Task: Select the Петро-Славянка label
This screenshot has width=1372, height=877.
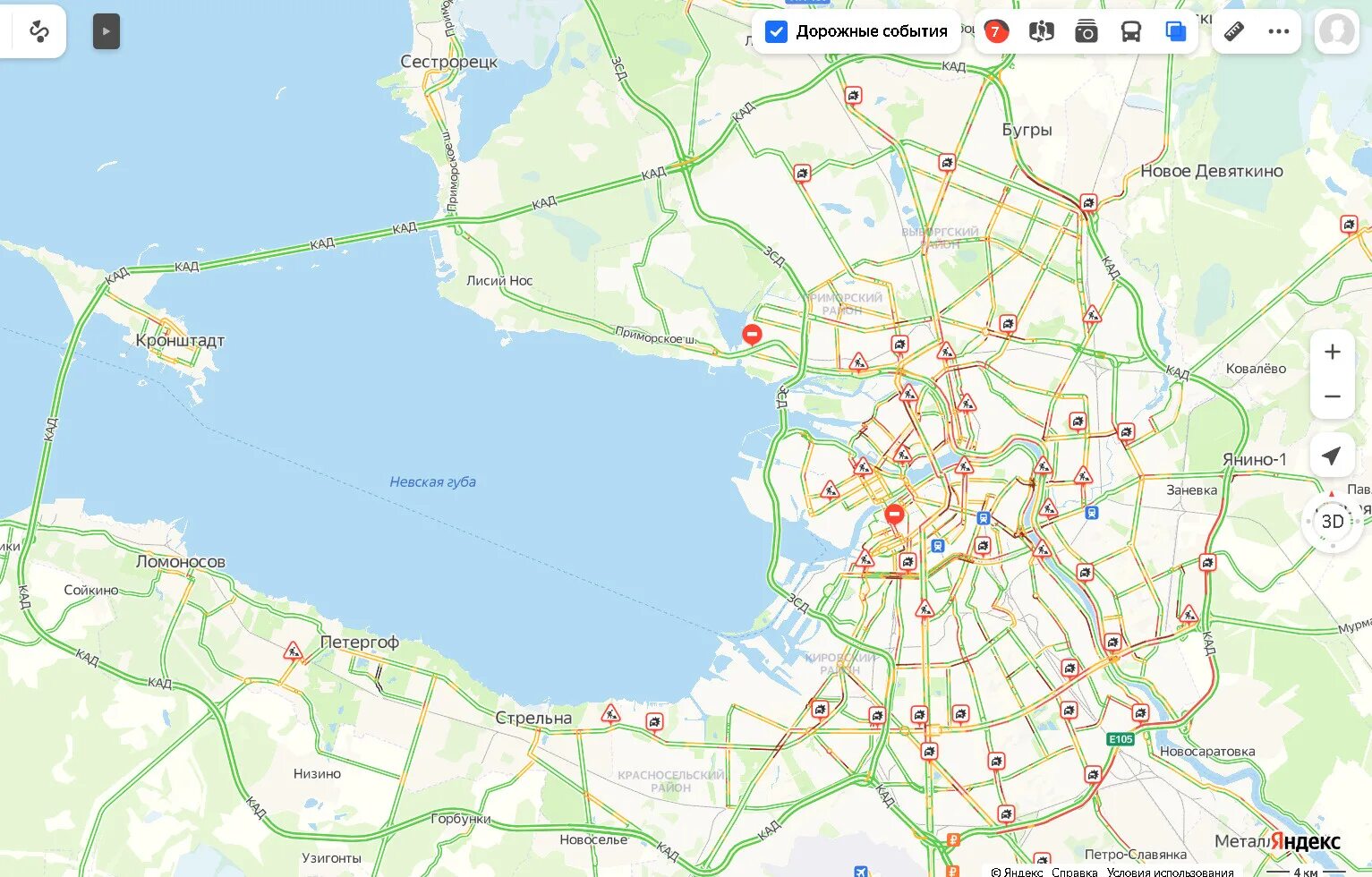Action: (x=1135, y=854)
